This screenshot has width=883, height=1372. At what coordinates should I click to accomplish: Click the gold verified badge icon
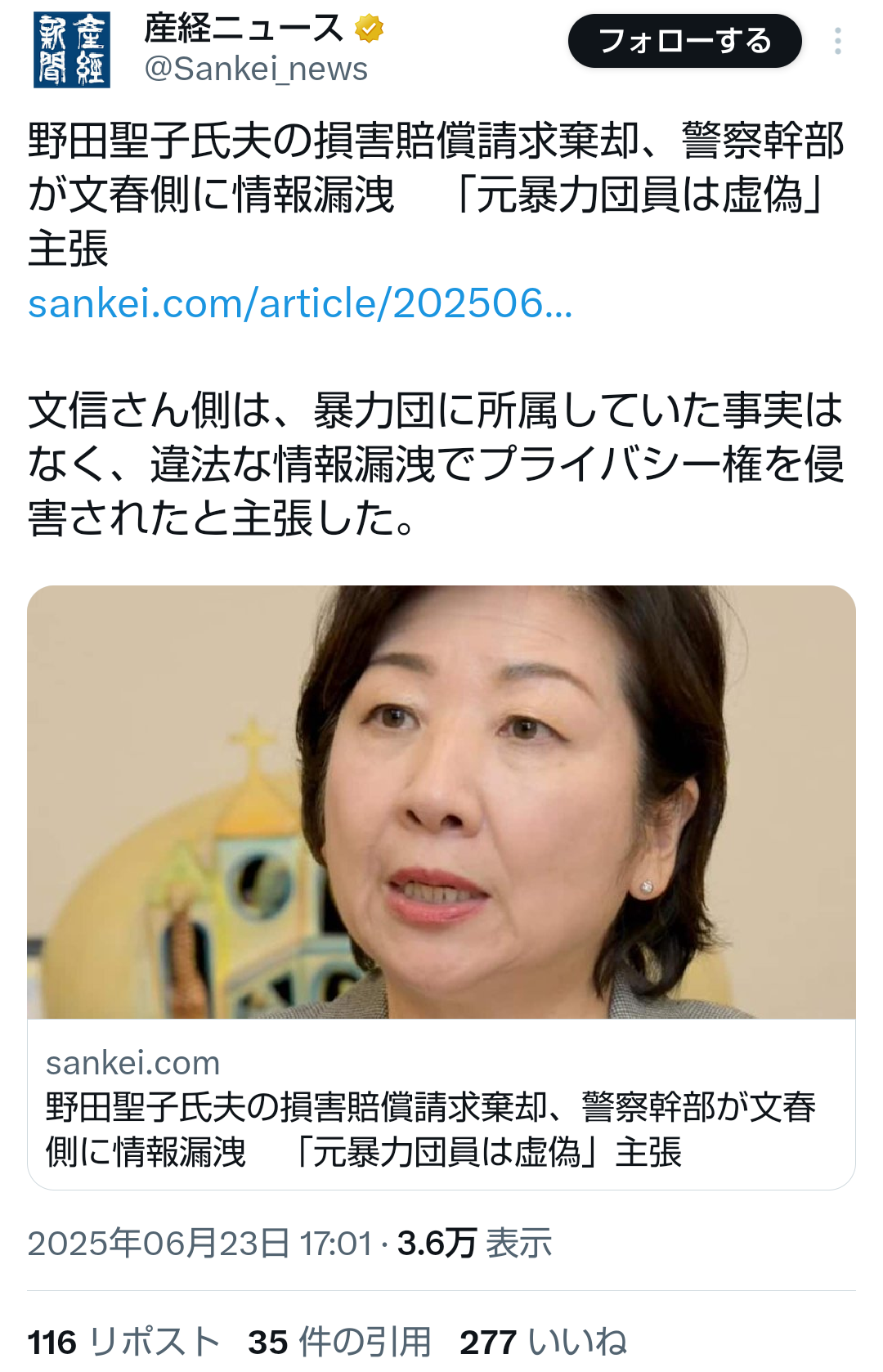[x=370, y=29]
